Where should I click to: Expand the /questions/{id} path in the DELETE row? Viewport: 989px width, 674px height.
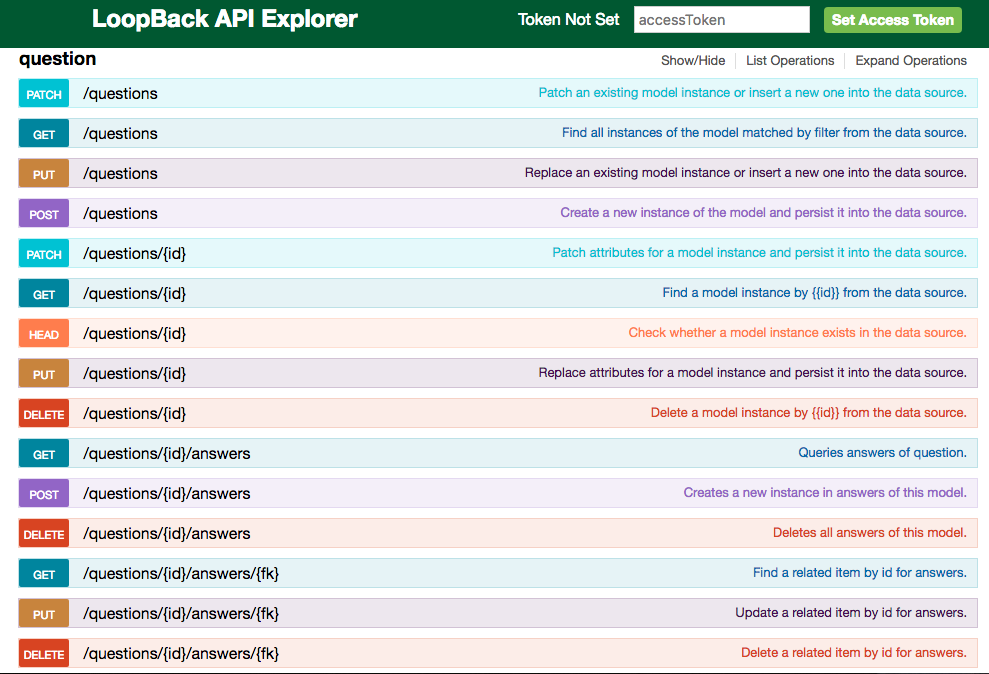pyautogui.click(x=134, y=414)
